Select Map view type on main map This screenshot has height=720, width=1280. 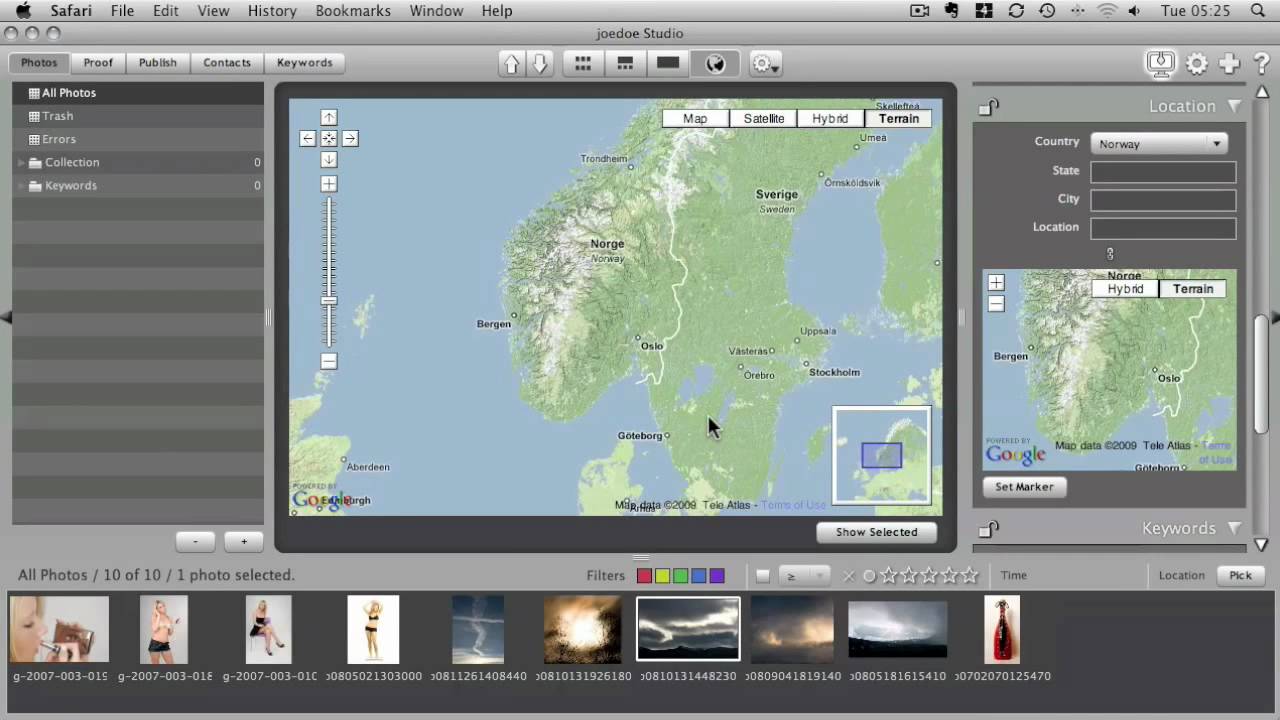pos(695,118)
